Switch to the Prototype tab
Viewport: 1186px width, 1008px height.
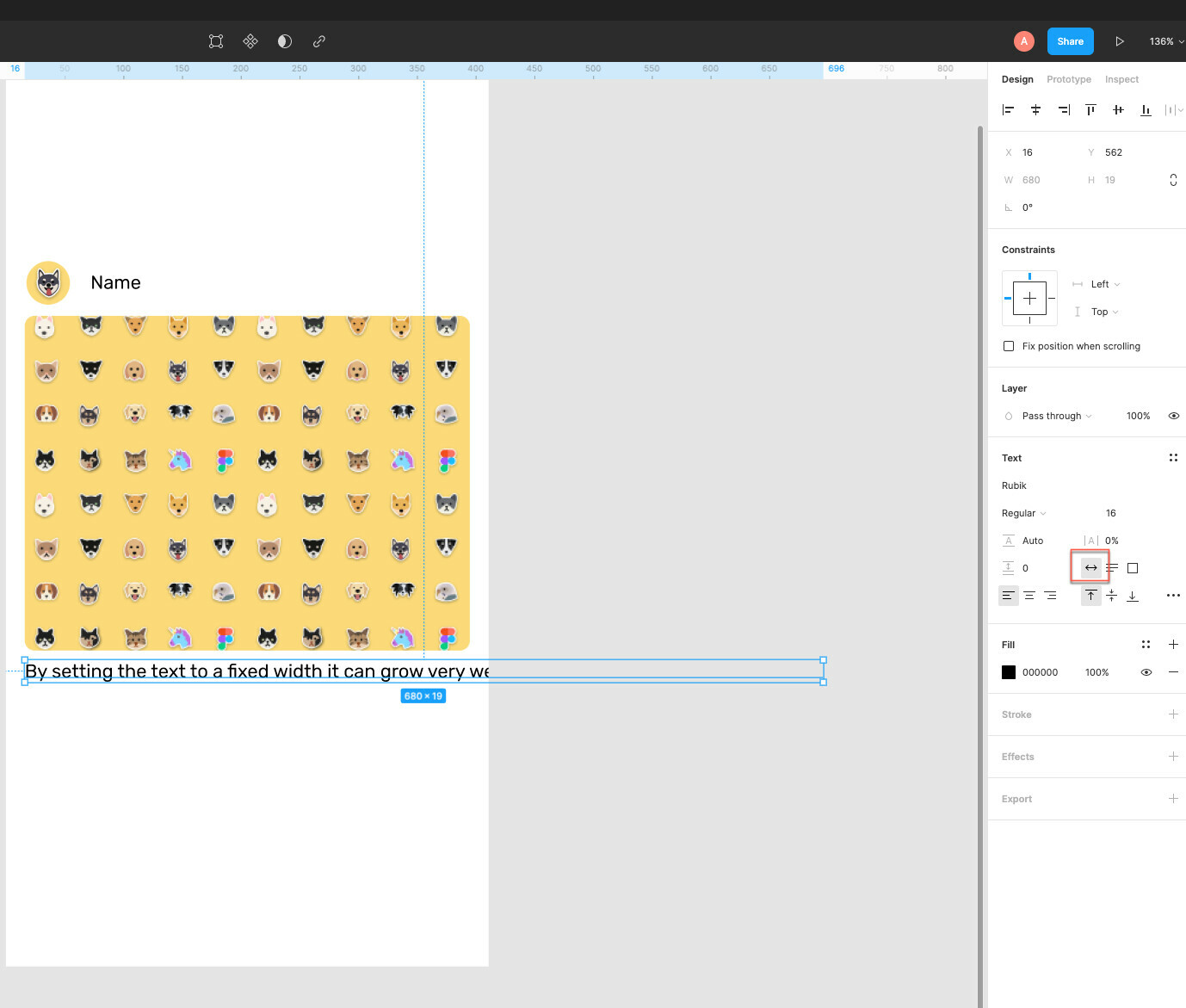(x=1069, y=79)
